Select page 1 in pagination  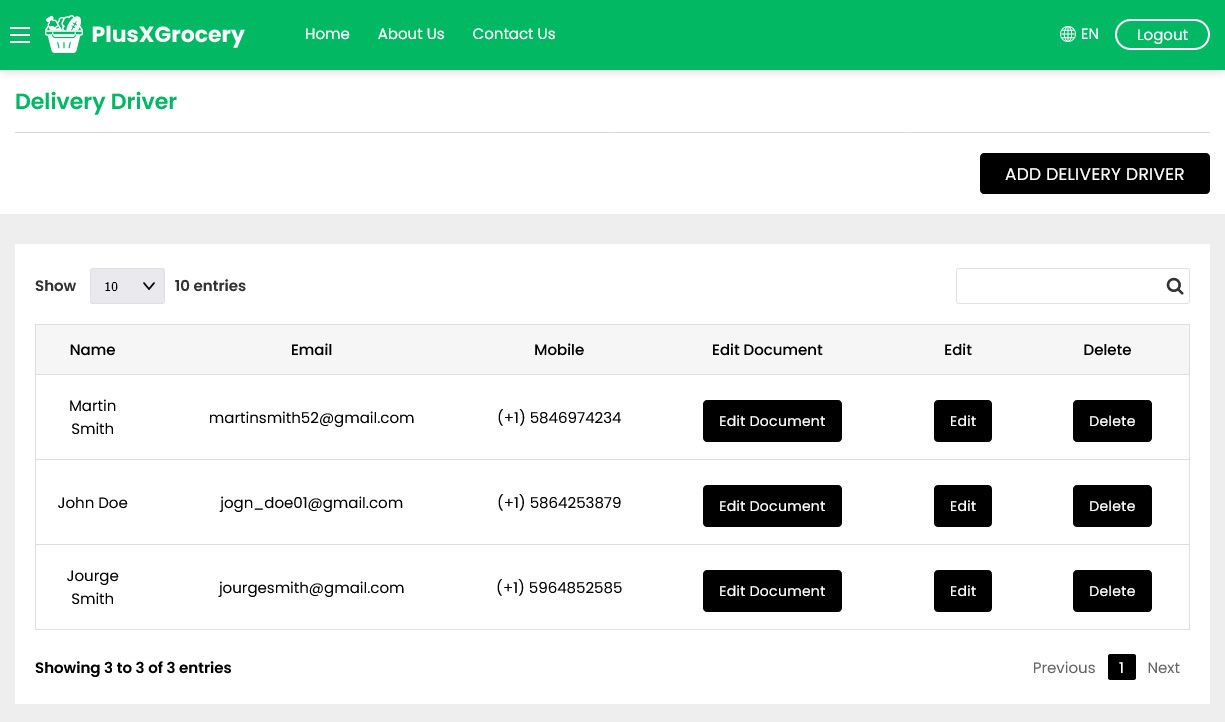click(x=1121, y=668)
